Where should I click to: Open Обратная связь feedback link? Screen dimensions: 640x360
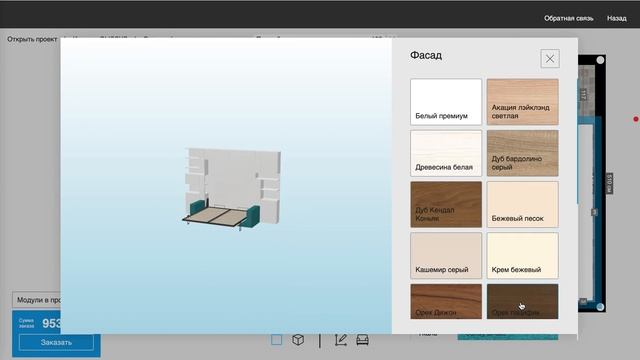point(568,18)
